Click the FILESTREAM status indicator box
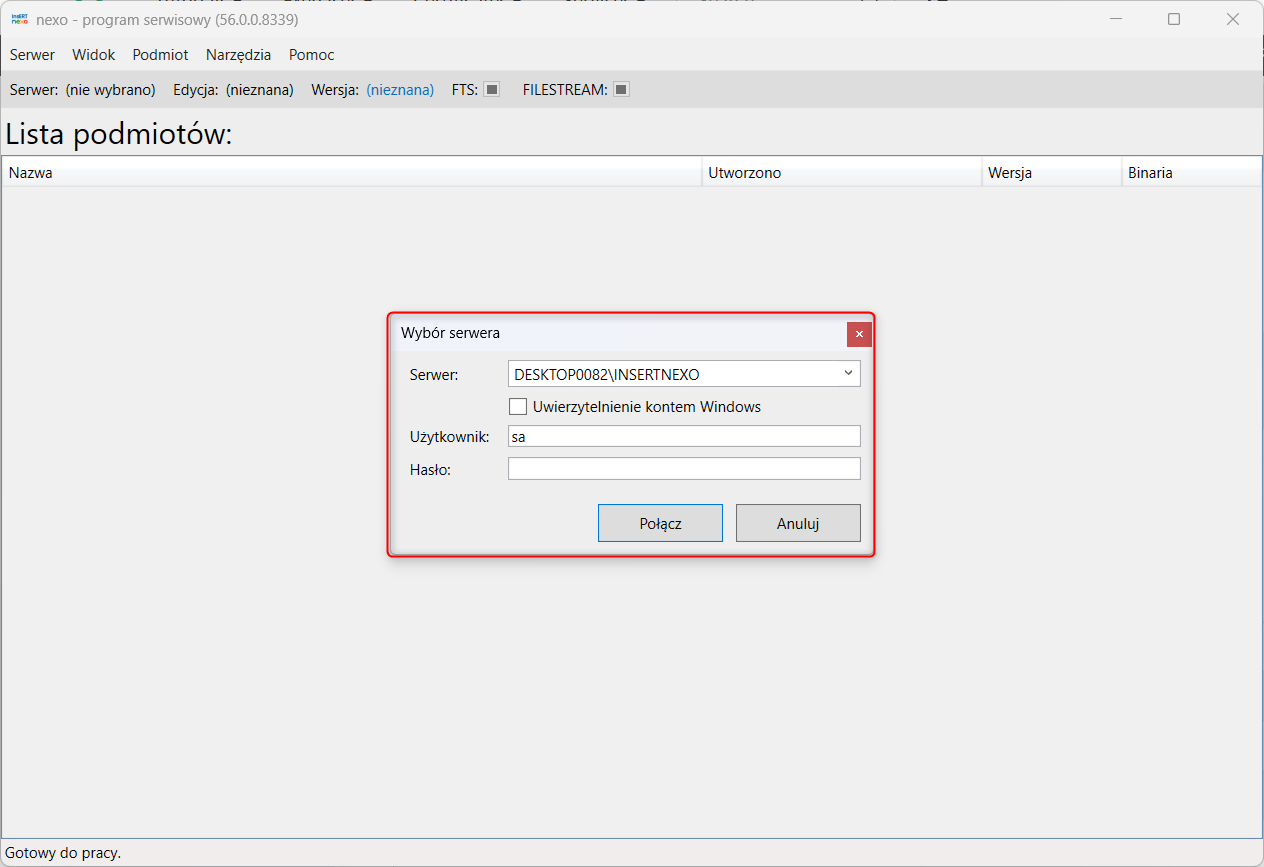This screenshot has width=1264, height=867. (621, 89)
